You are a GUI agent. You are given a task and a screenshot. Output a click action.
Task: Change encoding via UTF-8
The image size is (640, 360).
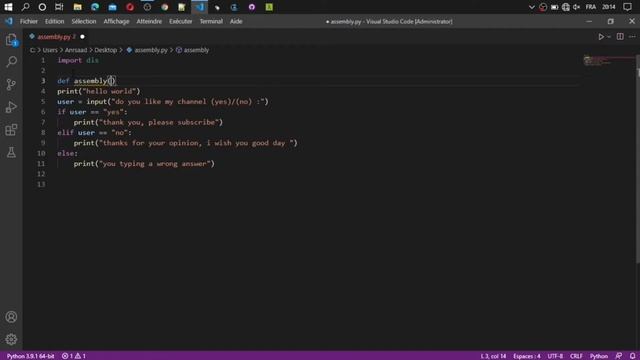coord(555,356)
